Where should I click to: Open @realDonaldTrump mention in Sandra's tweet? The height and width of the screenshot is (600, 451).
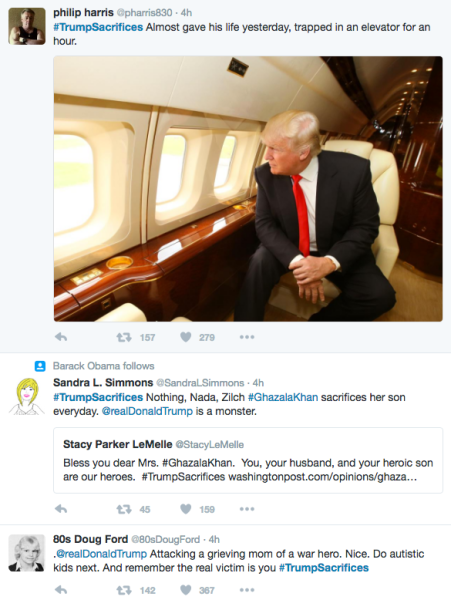point(147,411)
